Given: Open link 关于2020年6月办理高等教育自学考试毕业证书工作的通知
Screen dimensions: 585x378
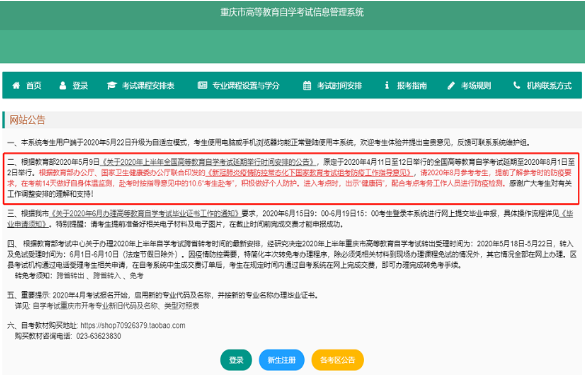Looking at the screenshot, I should [145, 213].
